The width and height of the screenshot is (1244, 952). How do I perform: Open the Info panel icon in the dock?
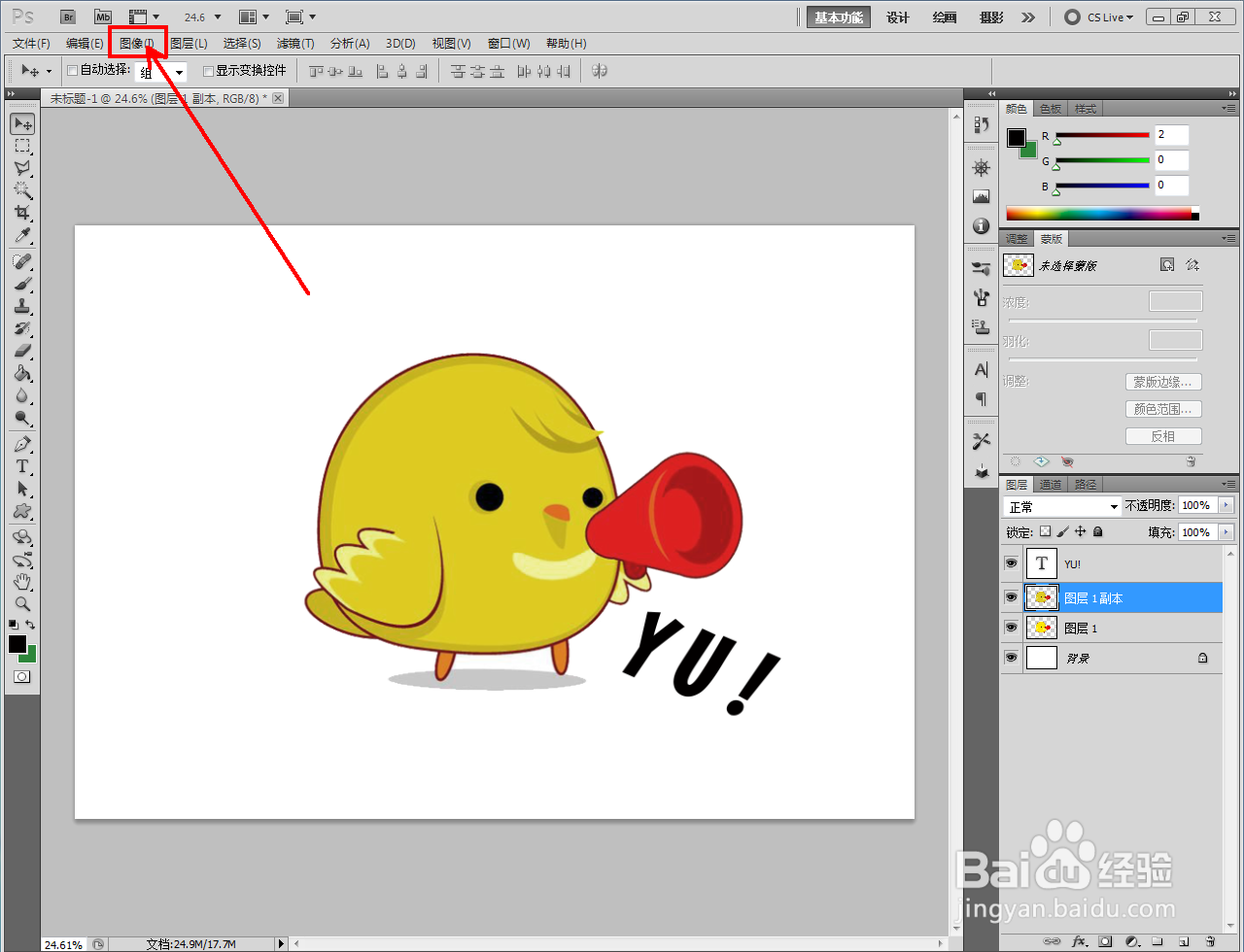point(981,225)
